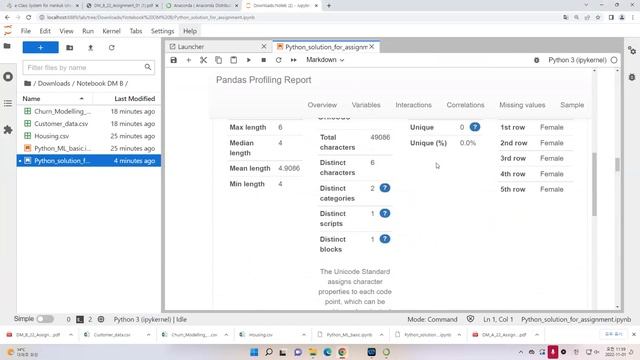Open the cell type Markdown dropdown

[325, 60]
